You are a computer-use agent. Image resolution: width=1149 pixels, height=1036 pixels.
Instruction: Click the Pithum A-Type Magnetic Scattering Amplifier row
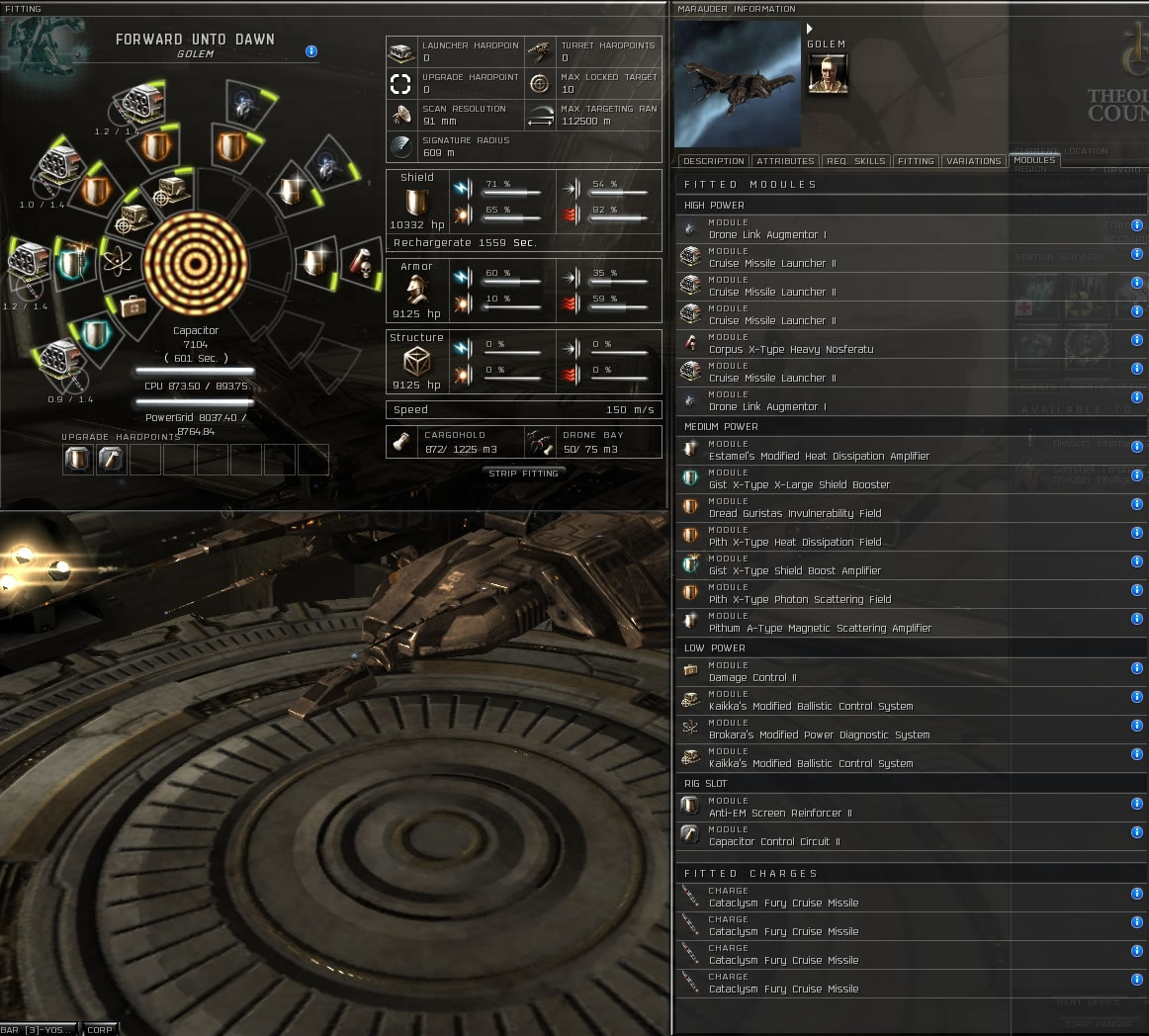[x=911, y=622]
